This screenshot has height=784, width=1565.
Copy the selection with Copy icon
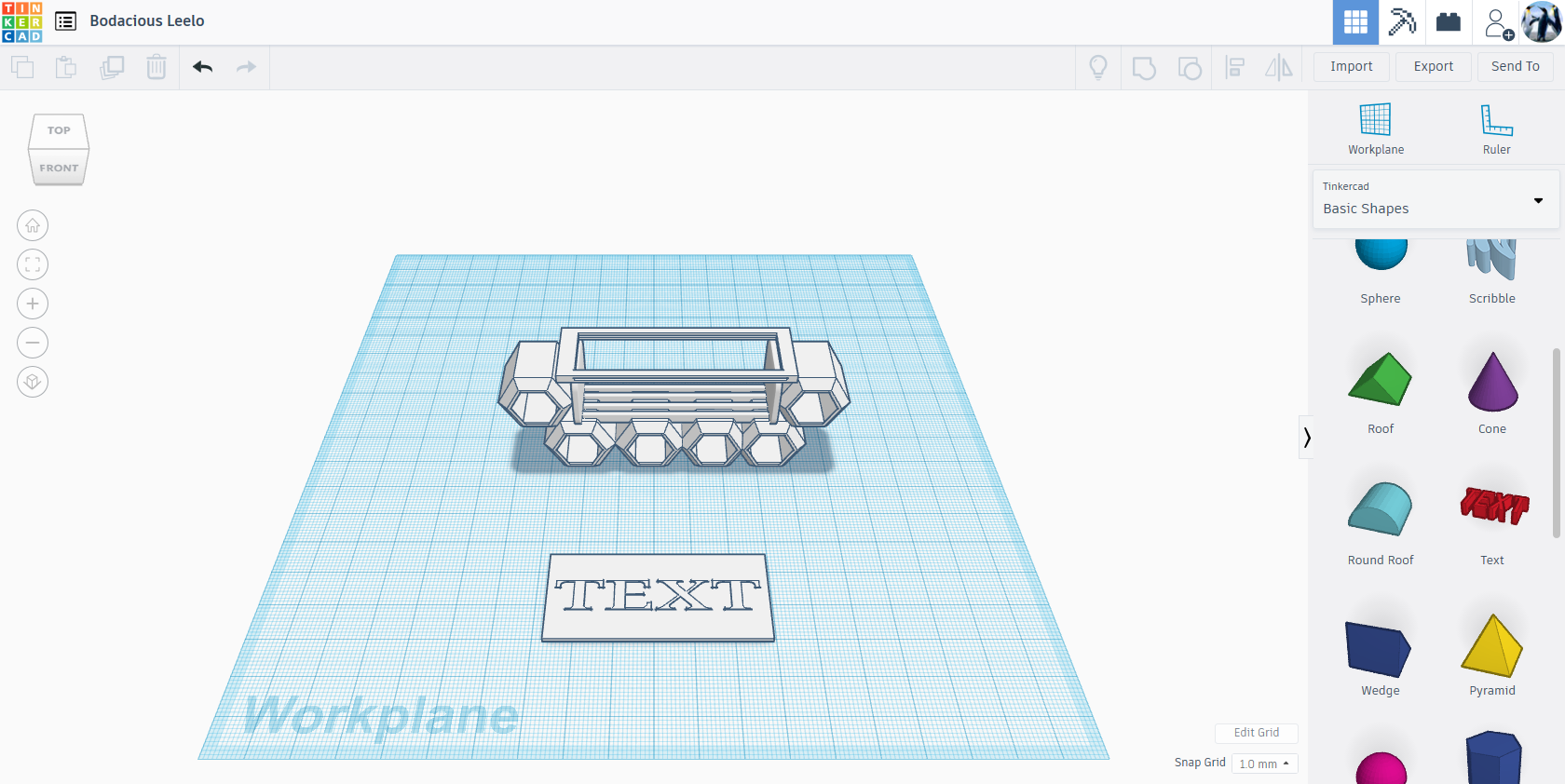(x=22, y=67)
